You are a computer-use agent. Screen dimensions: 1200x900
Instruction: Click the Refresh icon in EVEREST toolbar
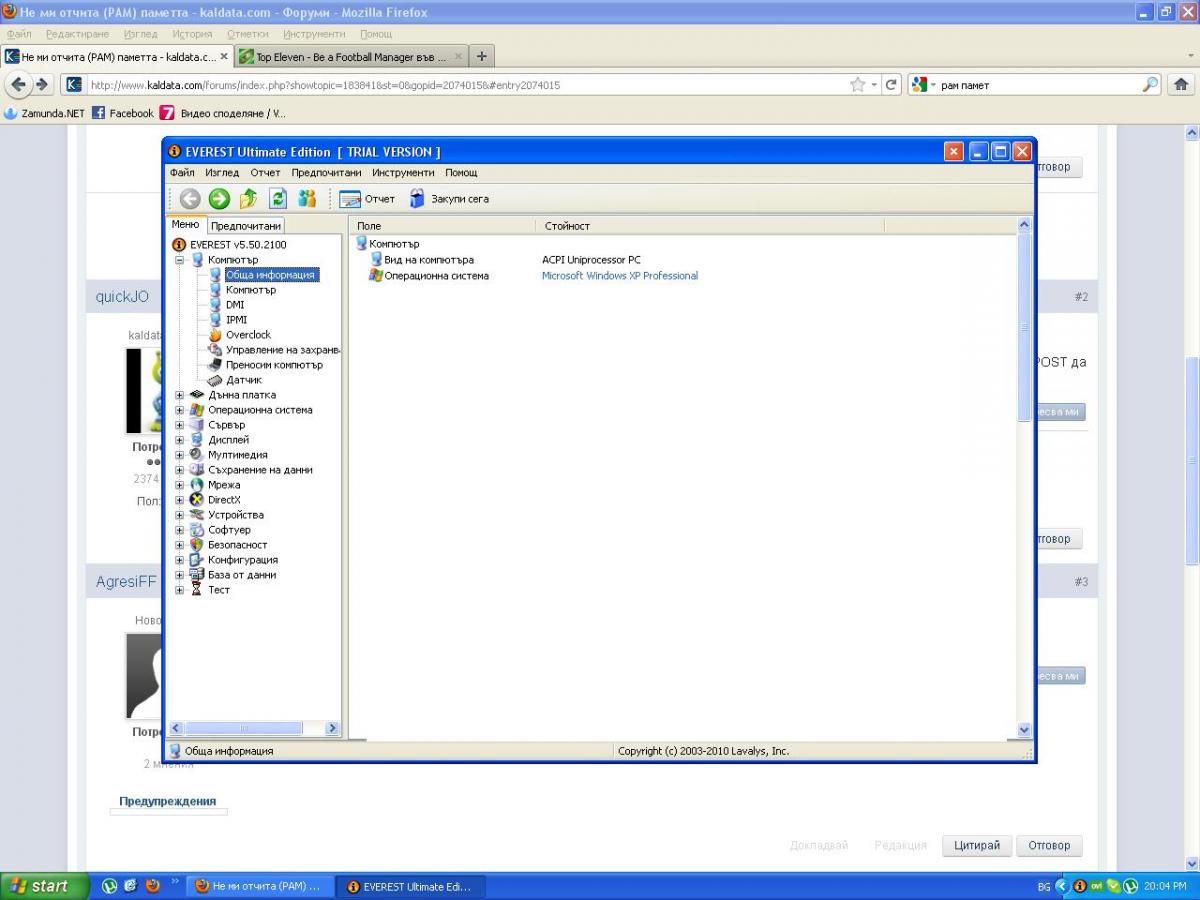click(x=278, y=199)
